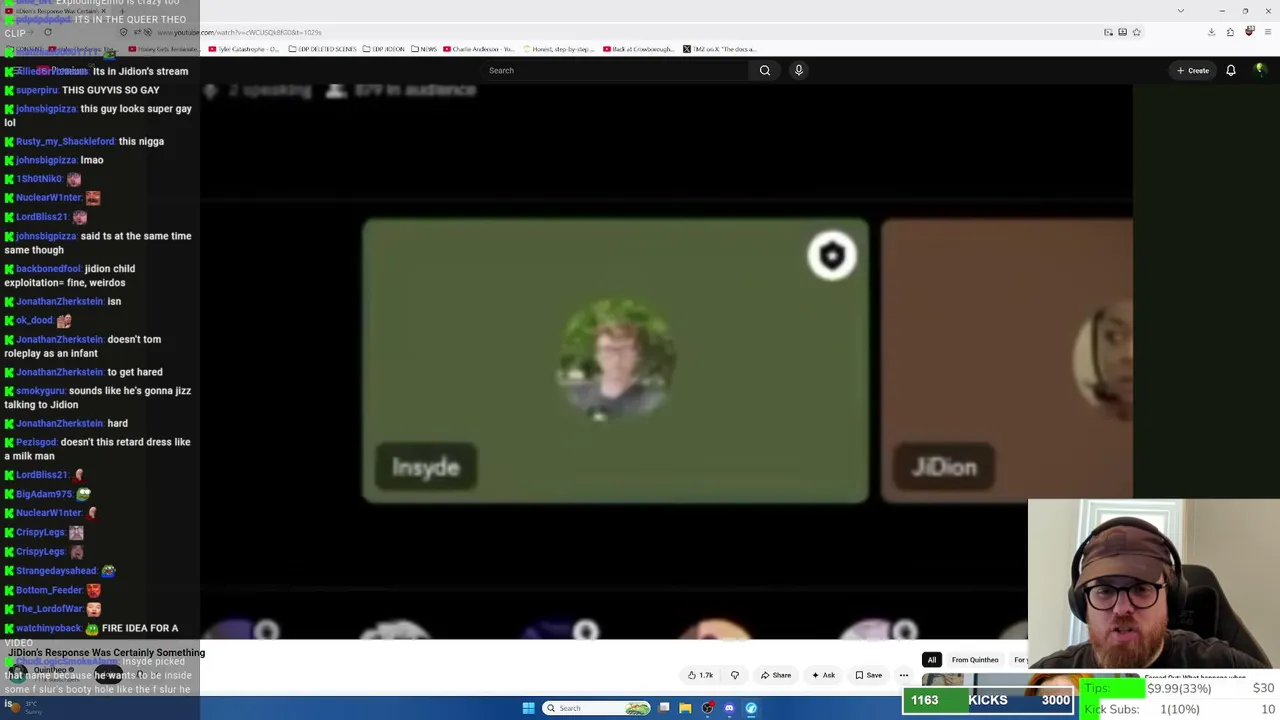The height and width of the screenshot is (720, 1280).
Task: Open the YouTube account avatar menu
Action: (x=1260, y=70)
